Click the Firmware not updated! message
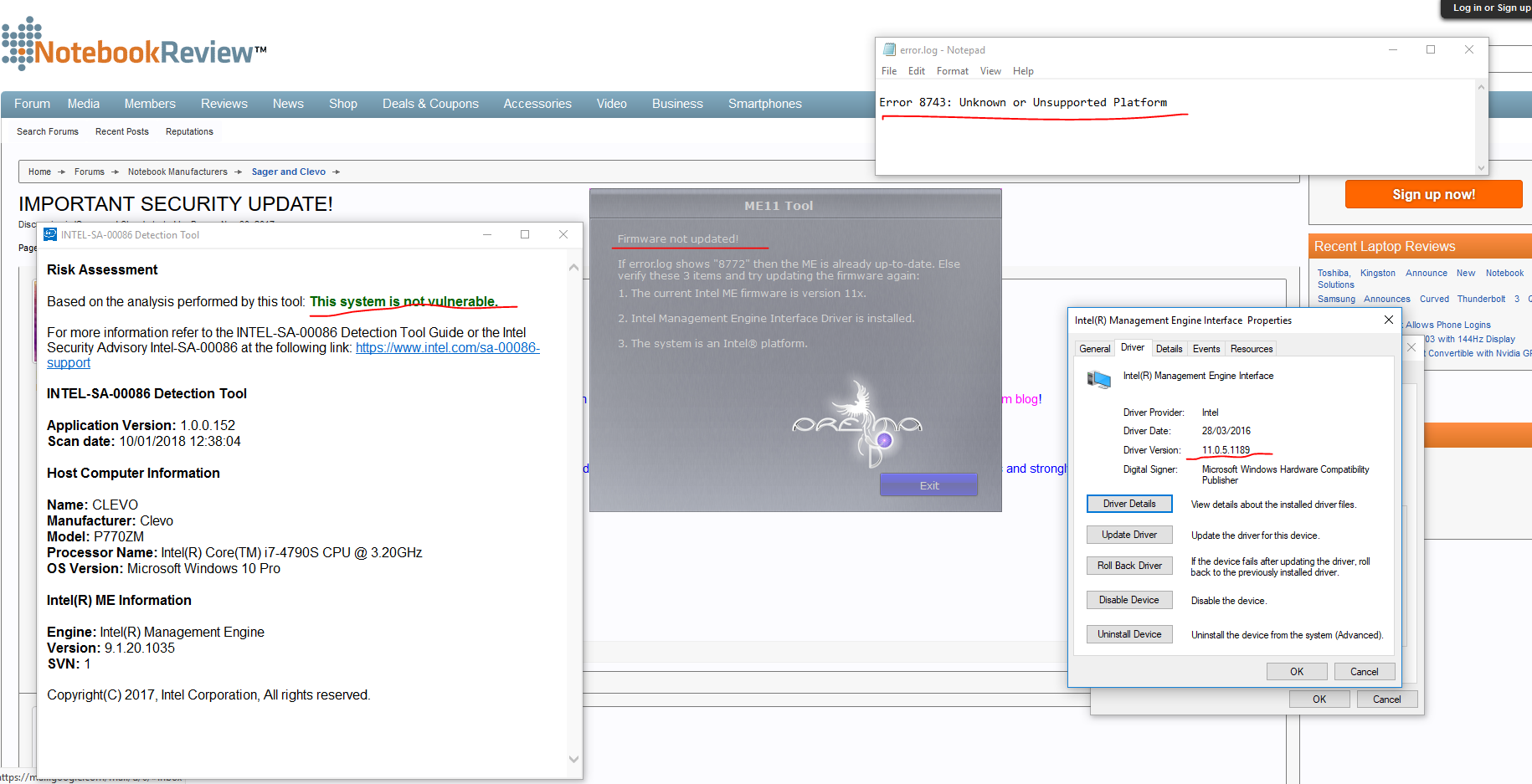Image resolution: width=1532 pixels, height=784 pixels. coord(678,238)
